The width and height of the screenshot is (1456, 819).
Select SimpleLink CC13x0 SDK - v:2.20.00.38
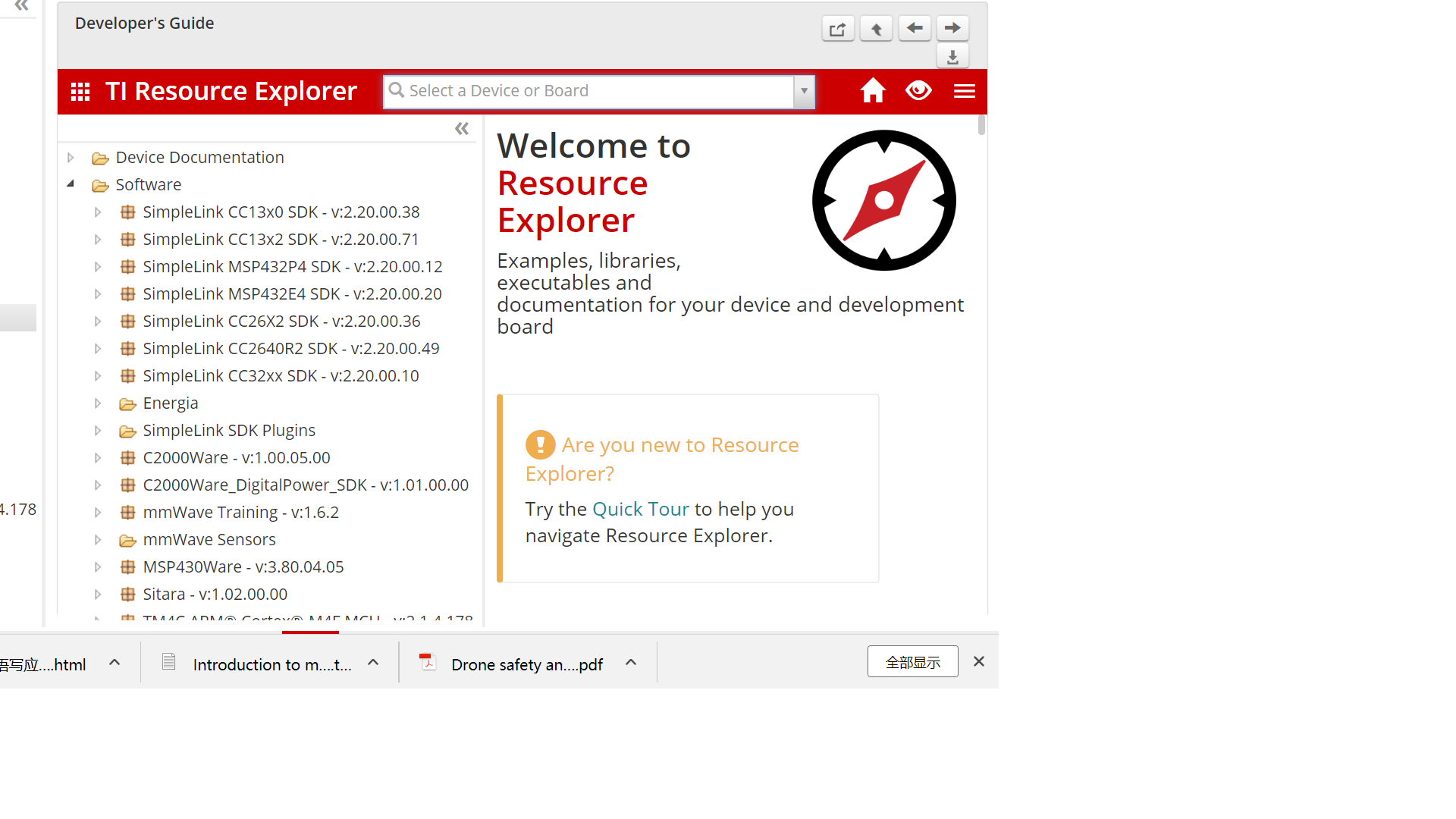coord(281,212)
